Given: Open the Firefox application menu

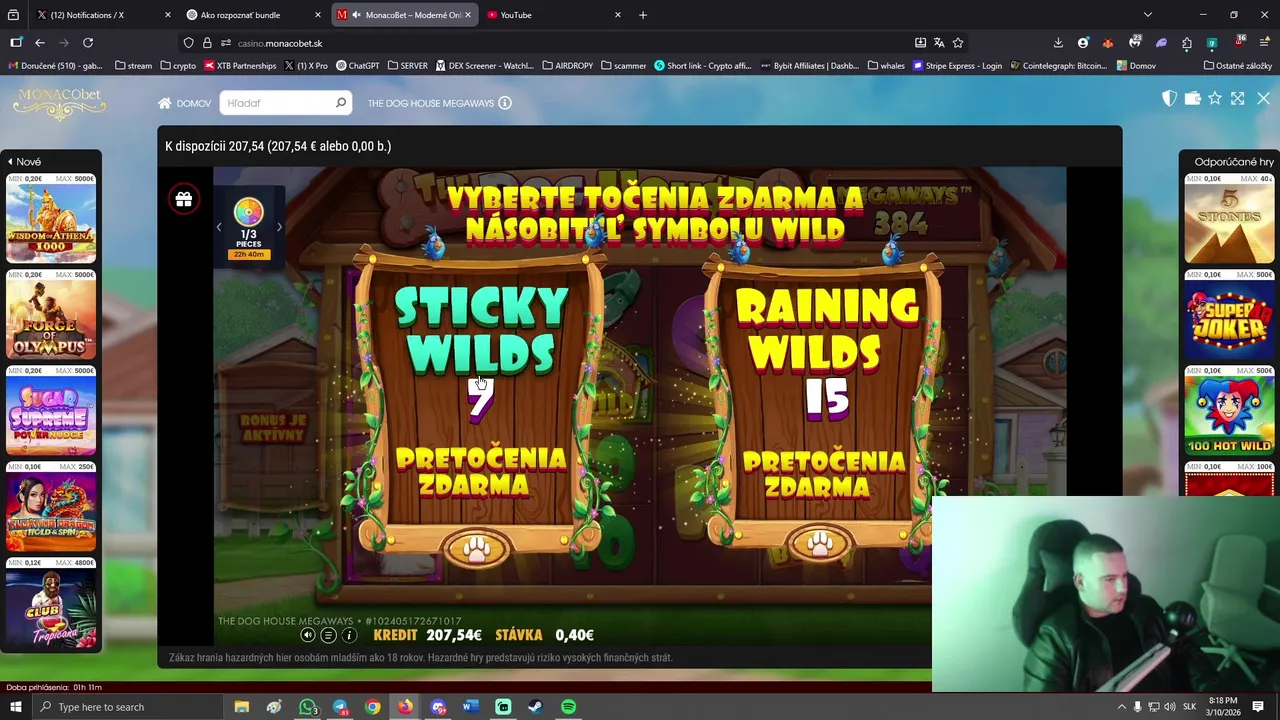Looking at the screenshot, I should click(x=1263, y=43).
